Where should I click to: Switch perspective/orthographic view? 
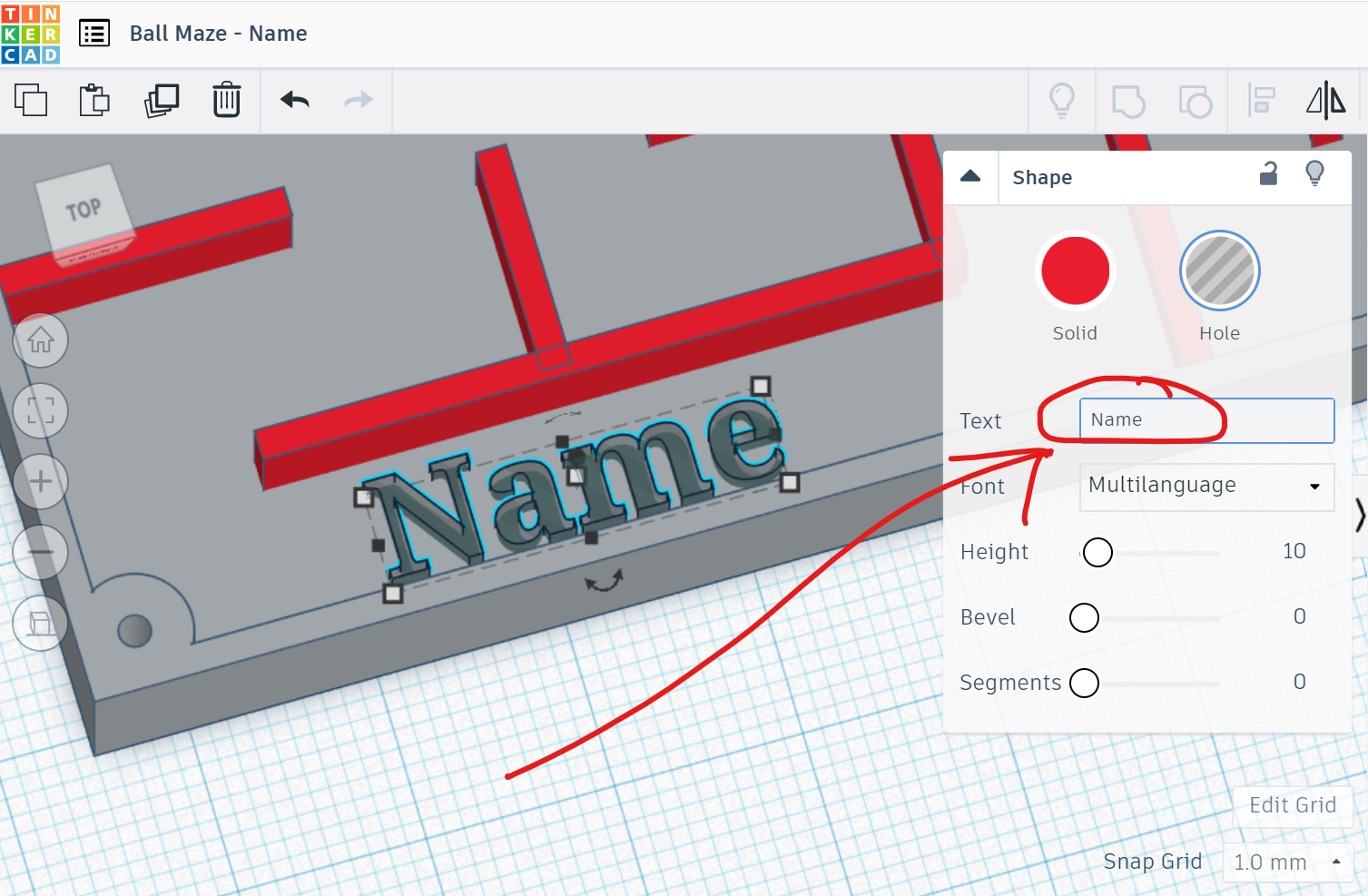tap(41, 624)
